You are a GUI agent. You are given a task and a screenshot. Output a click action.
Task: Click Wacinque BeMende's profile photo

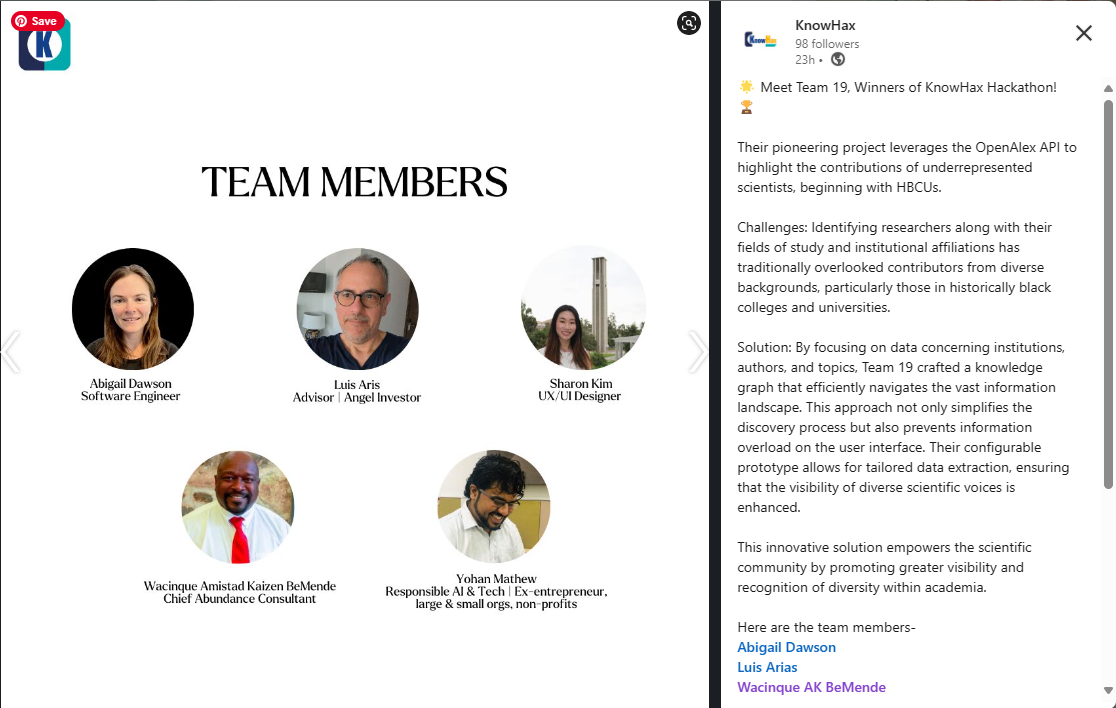(x=238, y=506)
